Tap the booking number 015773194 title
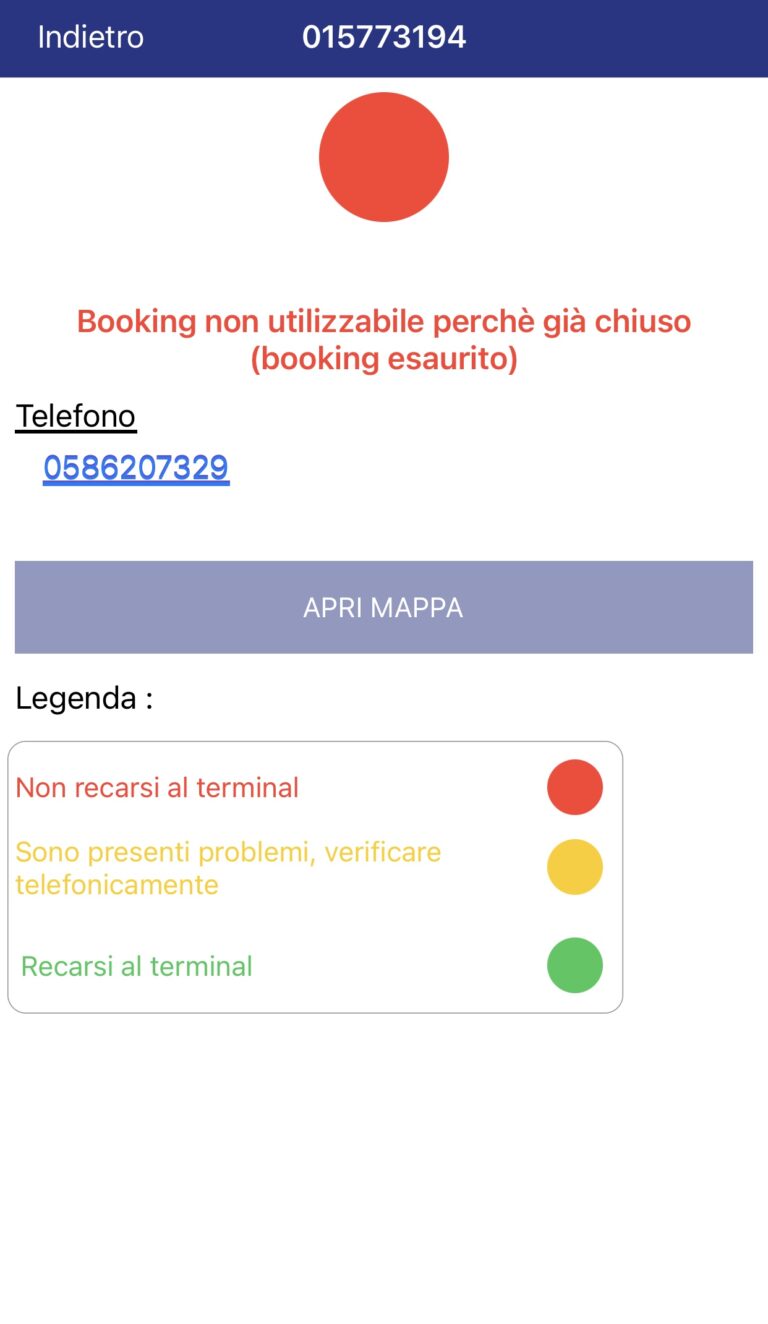The height and width of the screenshot is (1324, 768). point(384,37)
